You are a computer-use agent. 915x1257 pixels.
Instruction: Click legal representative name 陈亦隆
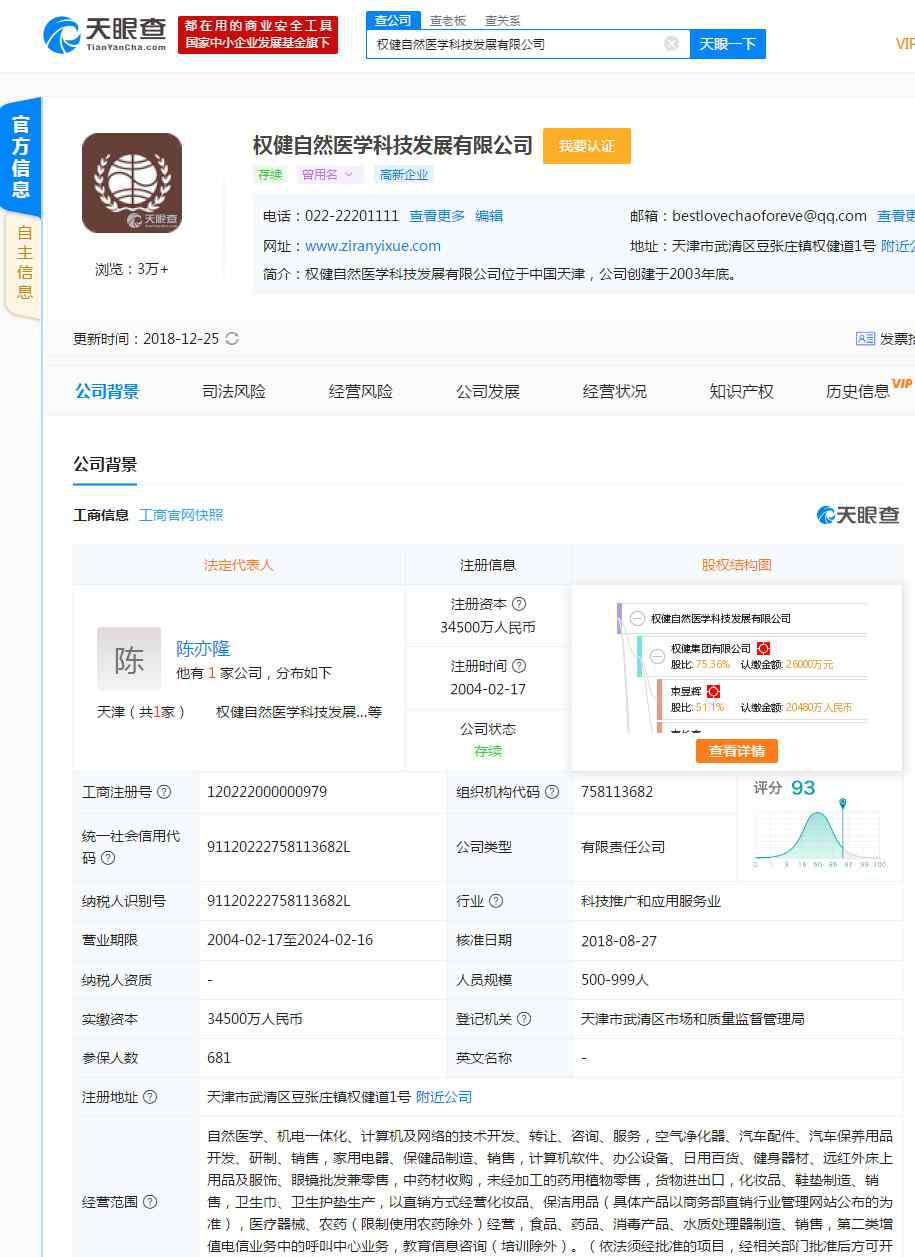(x=203, y=648)
